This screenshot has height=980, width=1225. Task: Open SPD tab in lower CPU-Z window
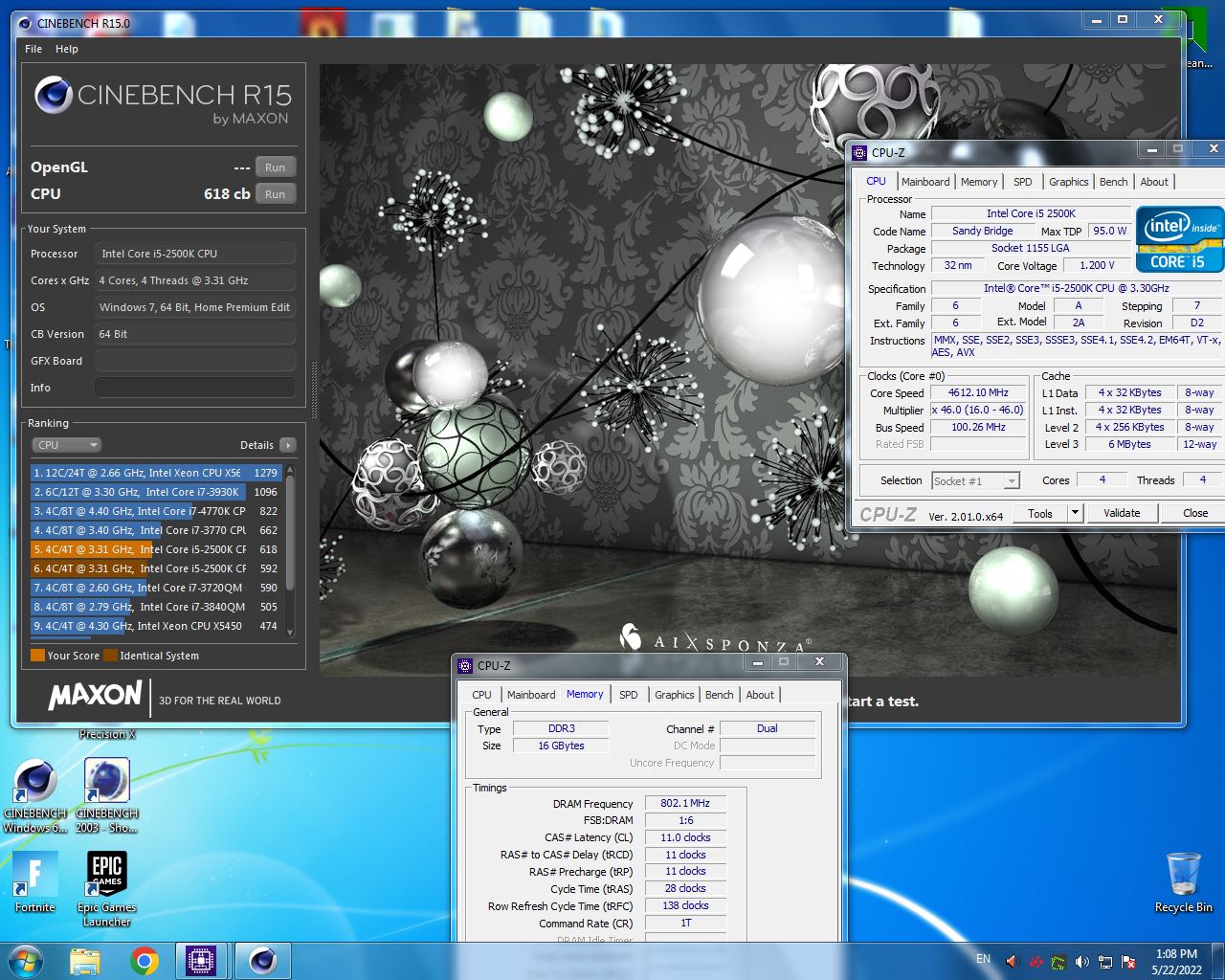pos(629,695)
